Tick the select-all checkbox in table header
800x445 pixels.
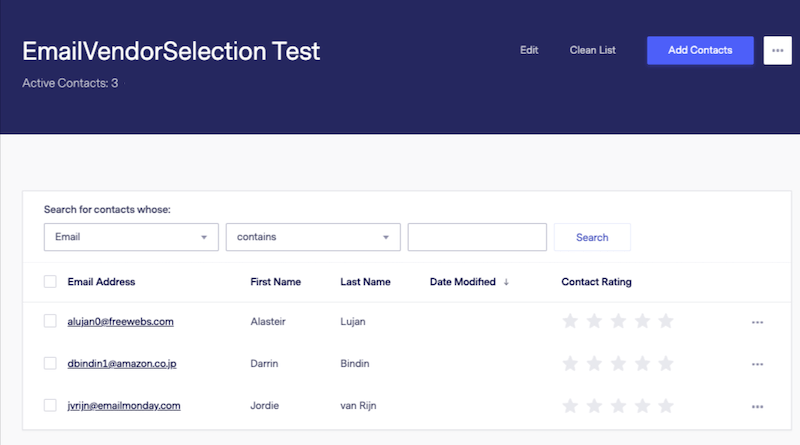[x=50, y=281]
